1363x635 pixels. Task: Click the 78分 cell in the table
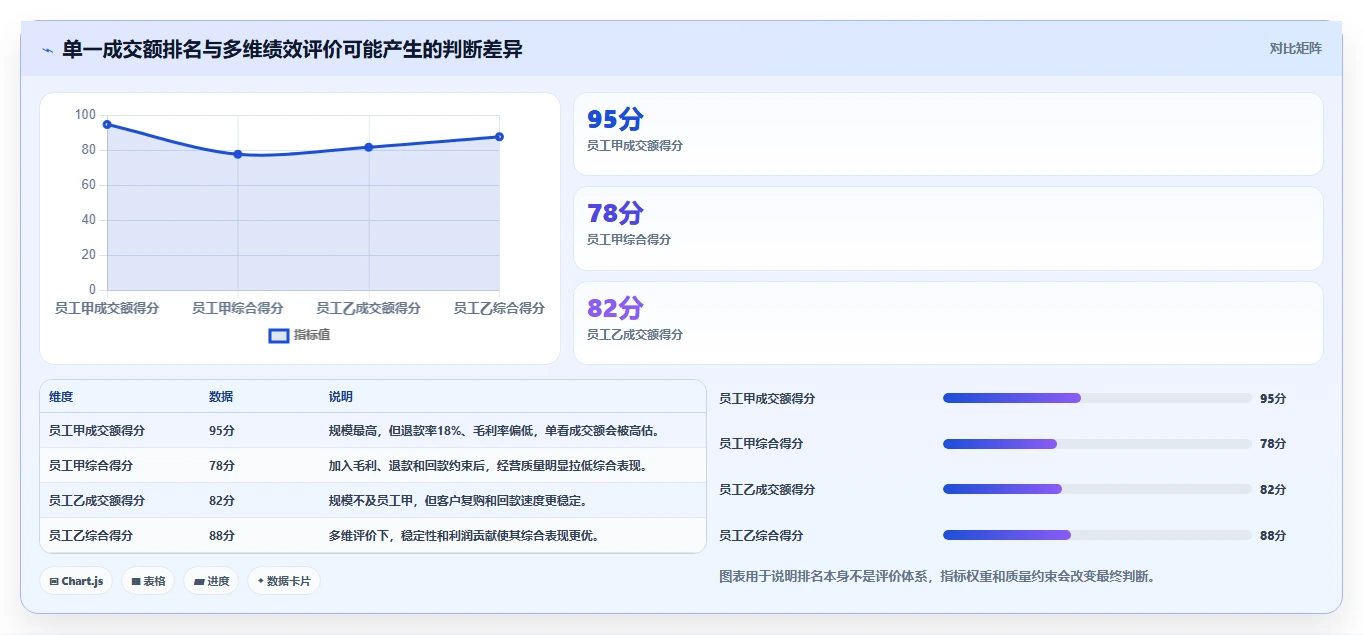222,466
